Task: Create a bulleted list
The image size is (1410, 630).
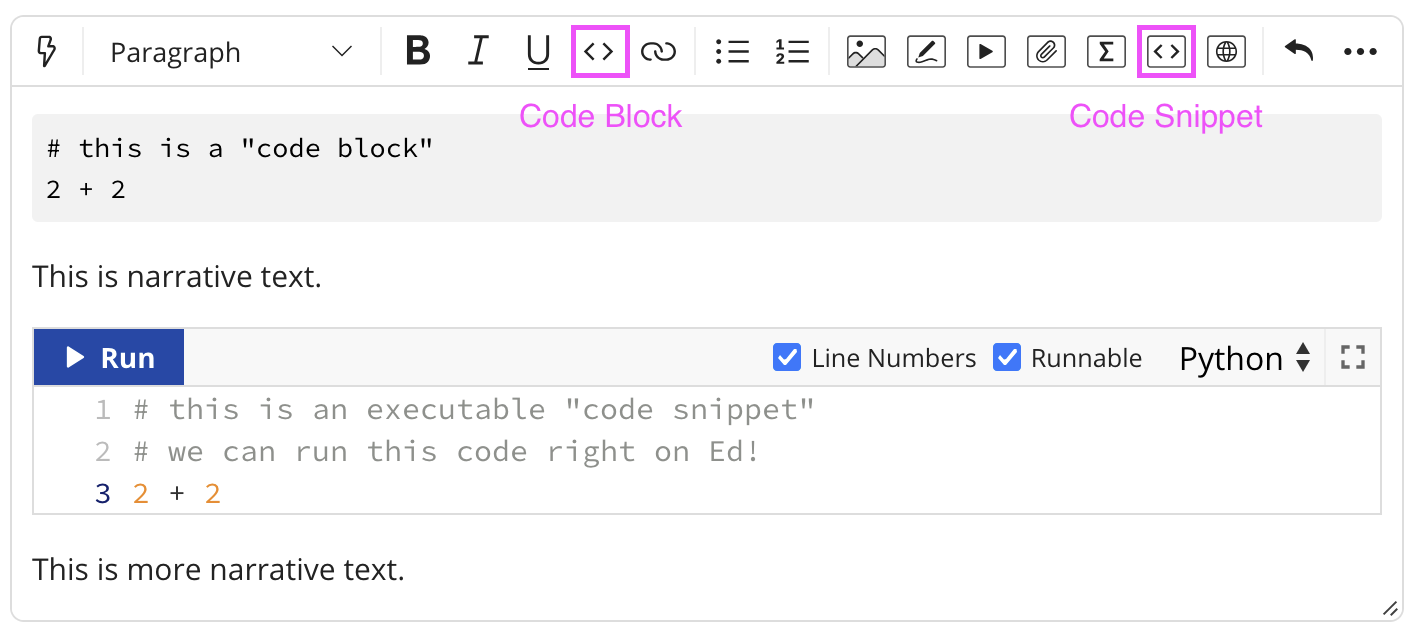Action: 732,52
